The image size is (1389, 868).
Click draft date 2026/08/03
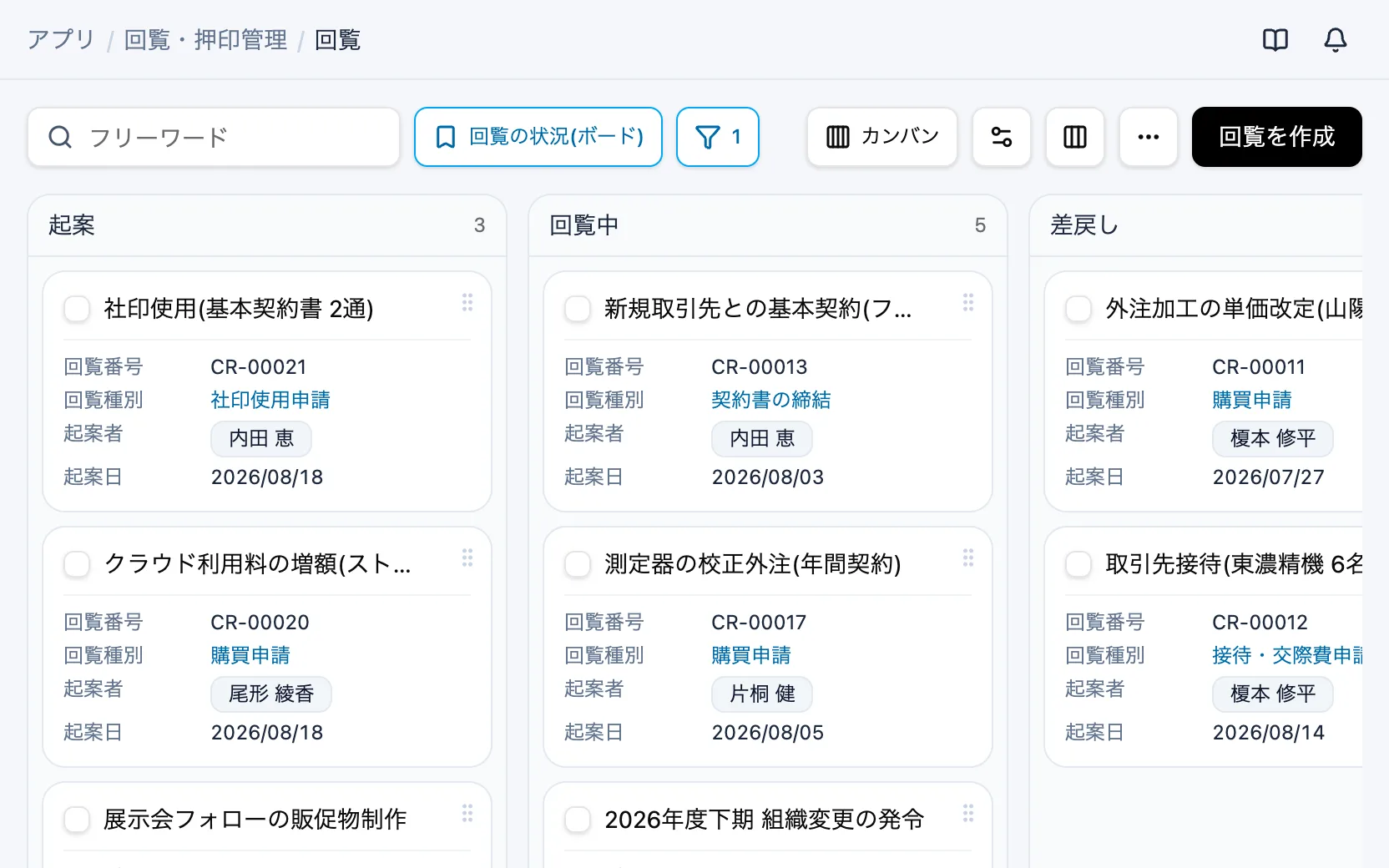[x=768, y=477]
